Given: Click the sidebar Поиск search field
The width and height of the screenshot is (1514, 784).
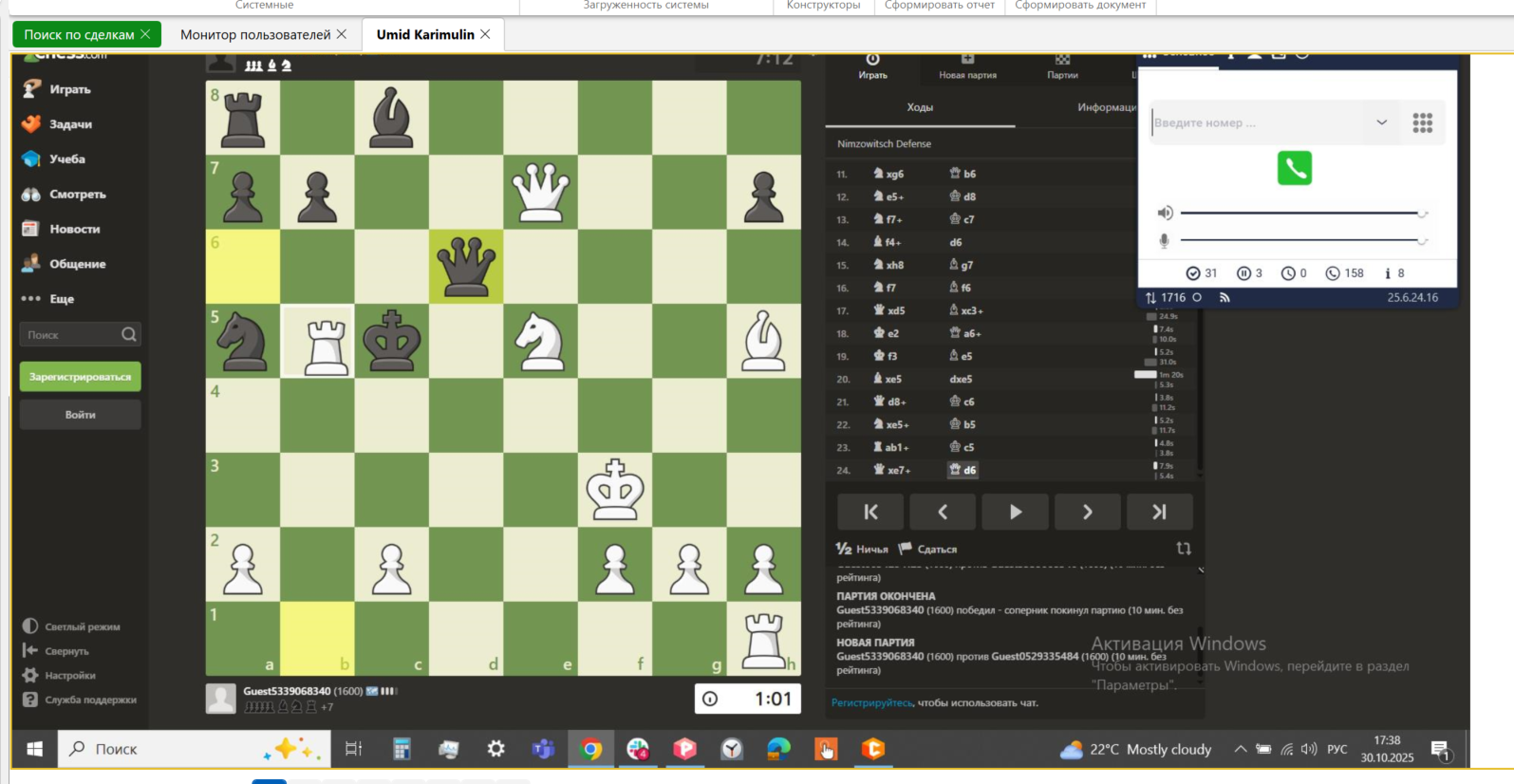Looking at the screenshot, I should (x=81, y=334).
